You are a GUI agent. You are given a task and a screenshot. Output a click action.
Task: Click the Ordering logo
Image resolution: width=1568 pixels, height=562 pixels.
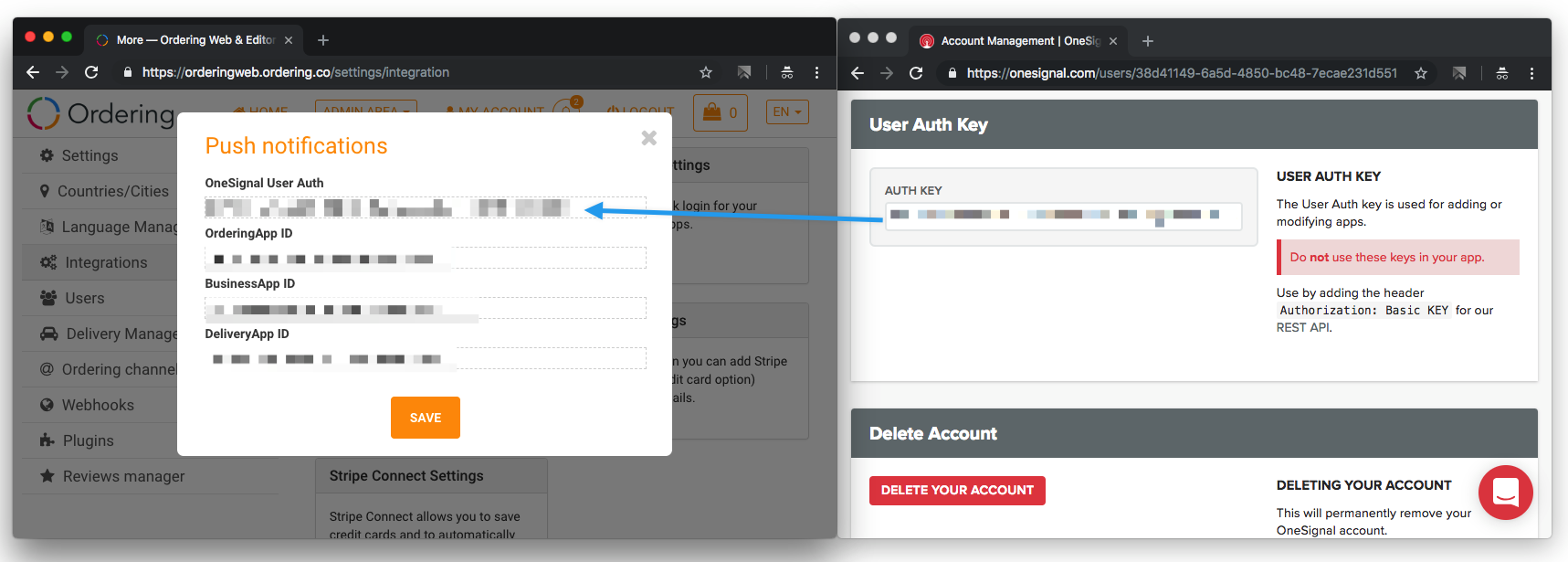tap(100, 113)
